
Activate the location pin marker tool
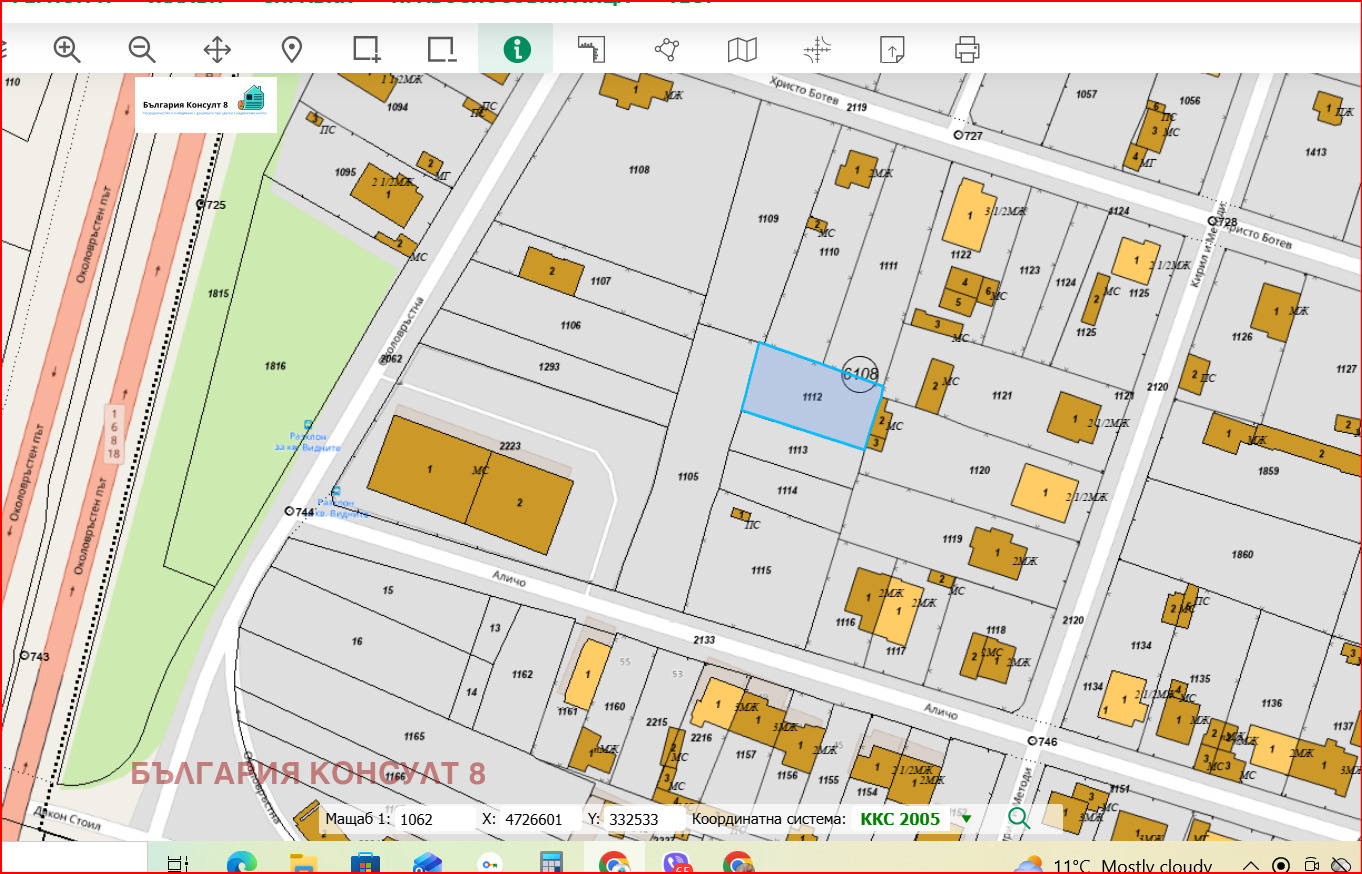[x=291, y=49]
